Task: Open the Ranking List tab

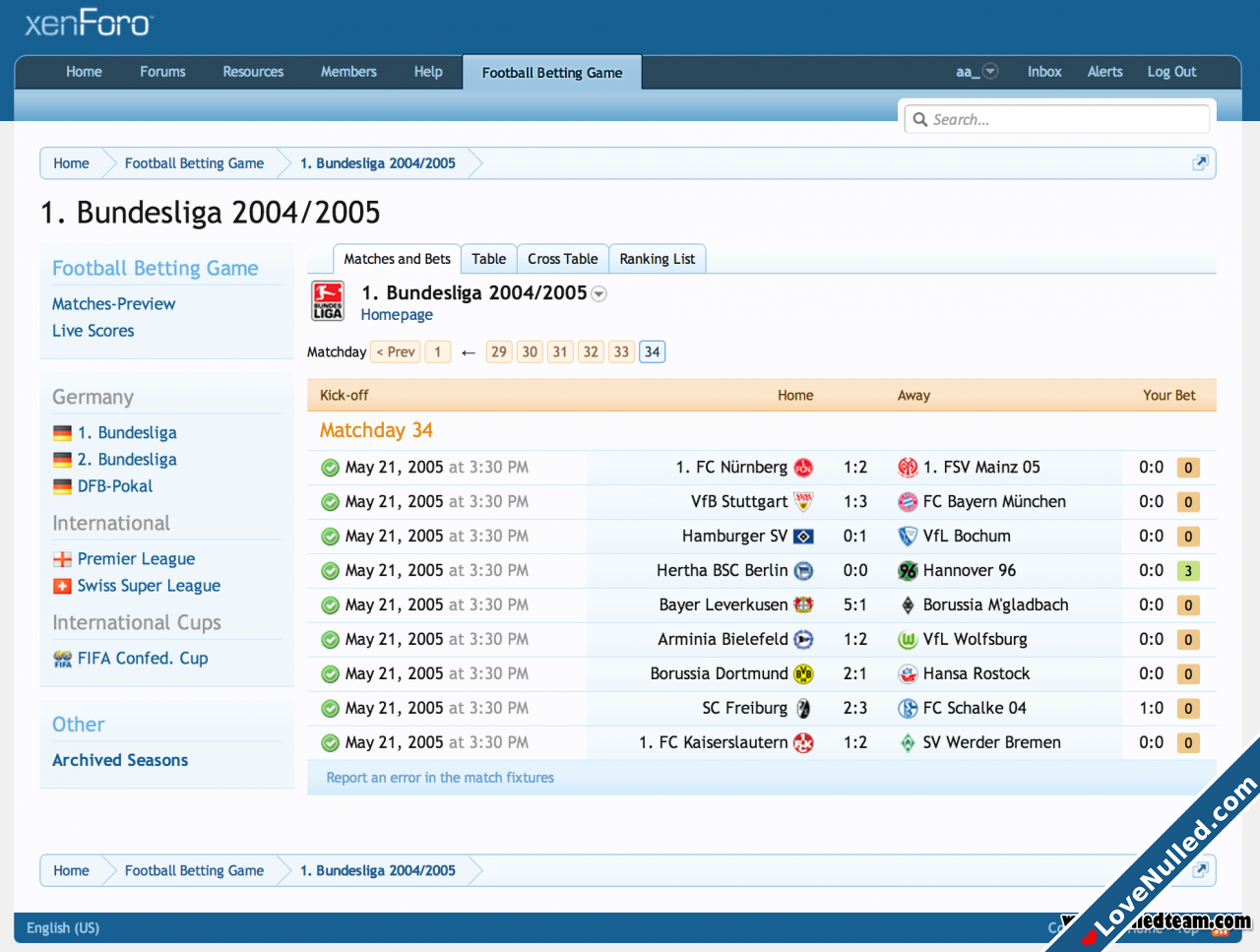Action: point(657,259)
